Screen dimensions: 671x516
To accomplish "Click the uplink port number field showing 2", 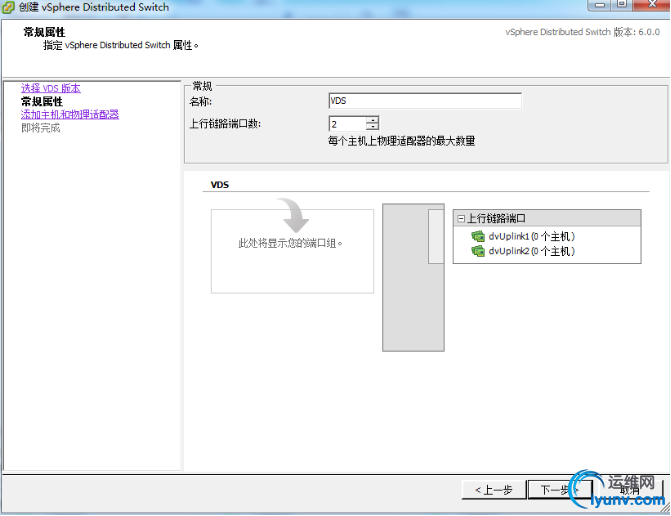I will pyautogui.click(x=347, y=124).
